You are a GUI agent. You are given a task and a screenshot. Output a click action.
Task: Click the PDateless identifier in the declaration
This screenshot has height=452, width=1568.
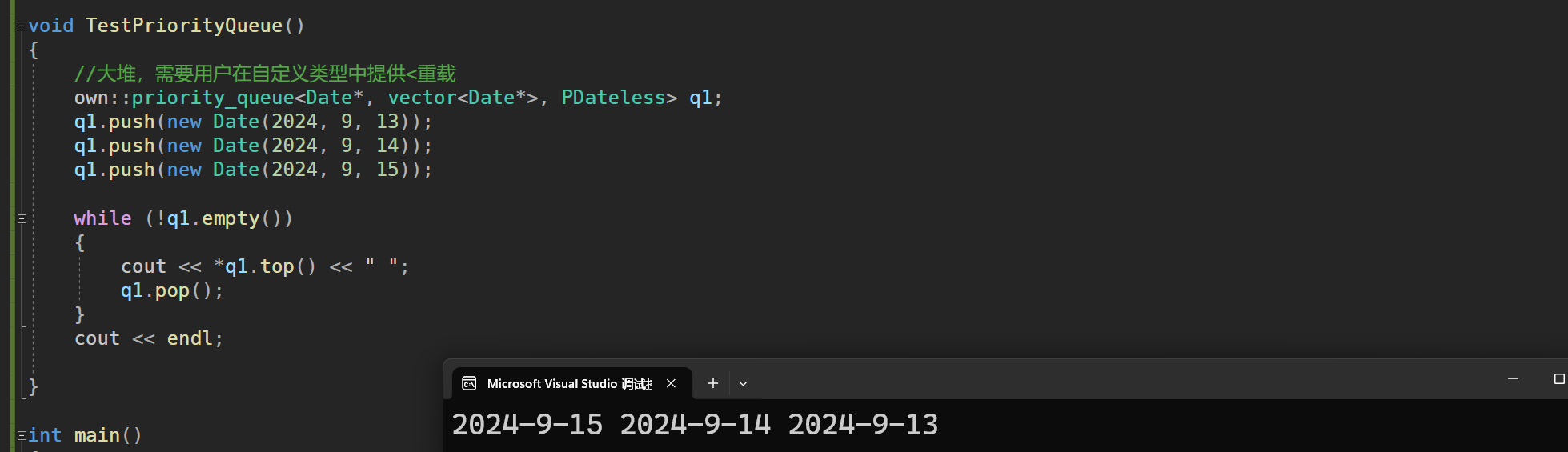coord(614,98)
